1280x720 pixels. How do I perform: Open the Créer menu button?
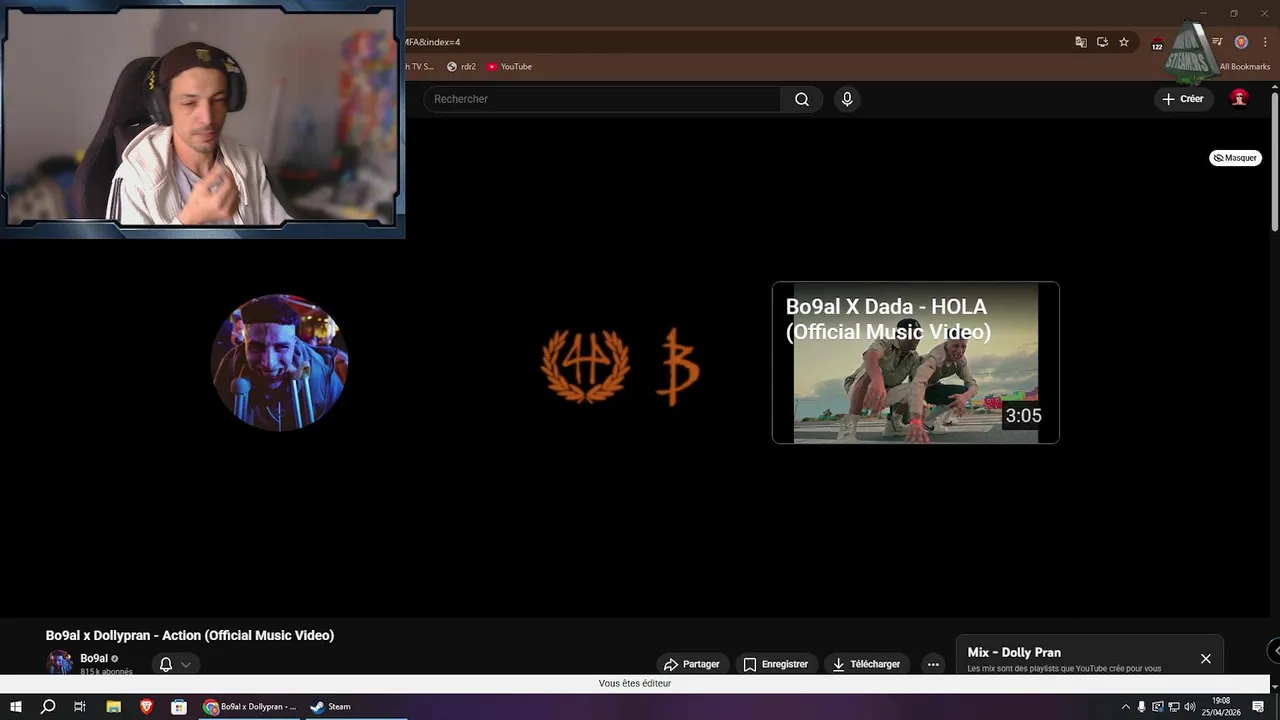pyautogui.click(x=1183, y=99)
